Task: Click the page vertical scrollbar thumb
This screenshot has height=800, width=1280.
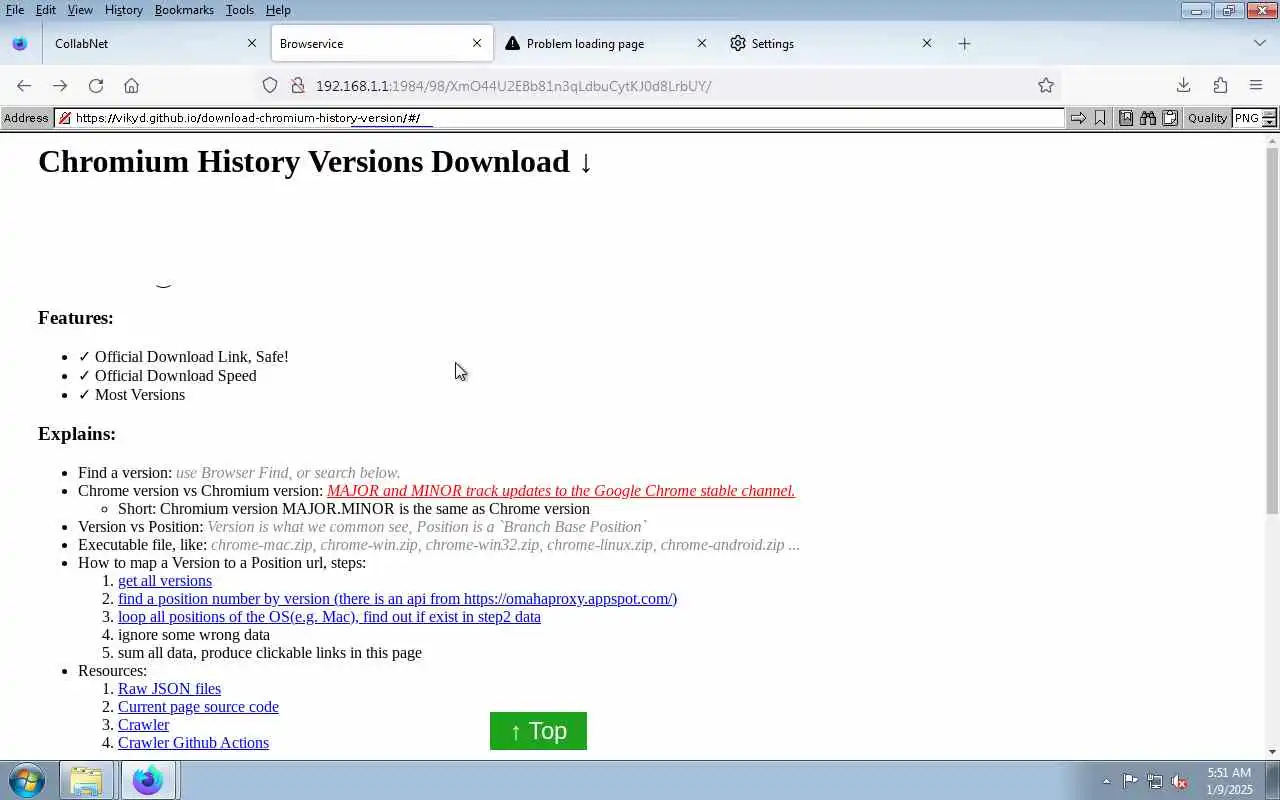Action: 1272,330
